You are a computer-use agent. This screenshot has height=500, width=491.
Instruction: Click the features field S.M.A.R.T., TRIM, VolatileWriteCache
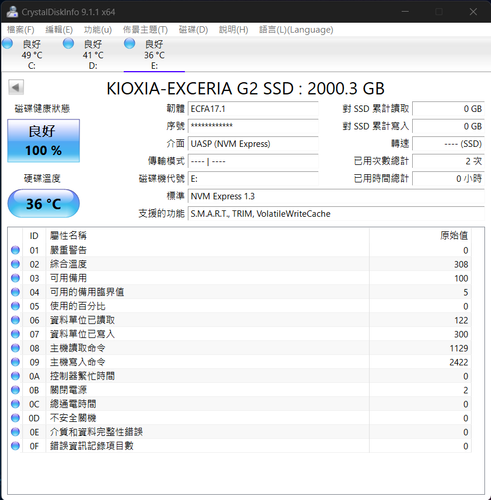tap(336, 214)
